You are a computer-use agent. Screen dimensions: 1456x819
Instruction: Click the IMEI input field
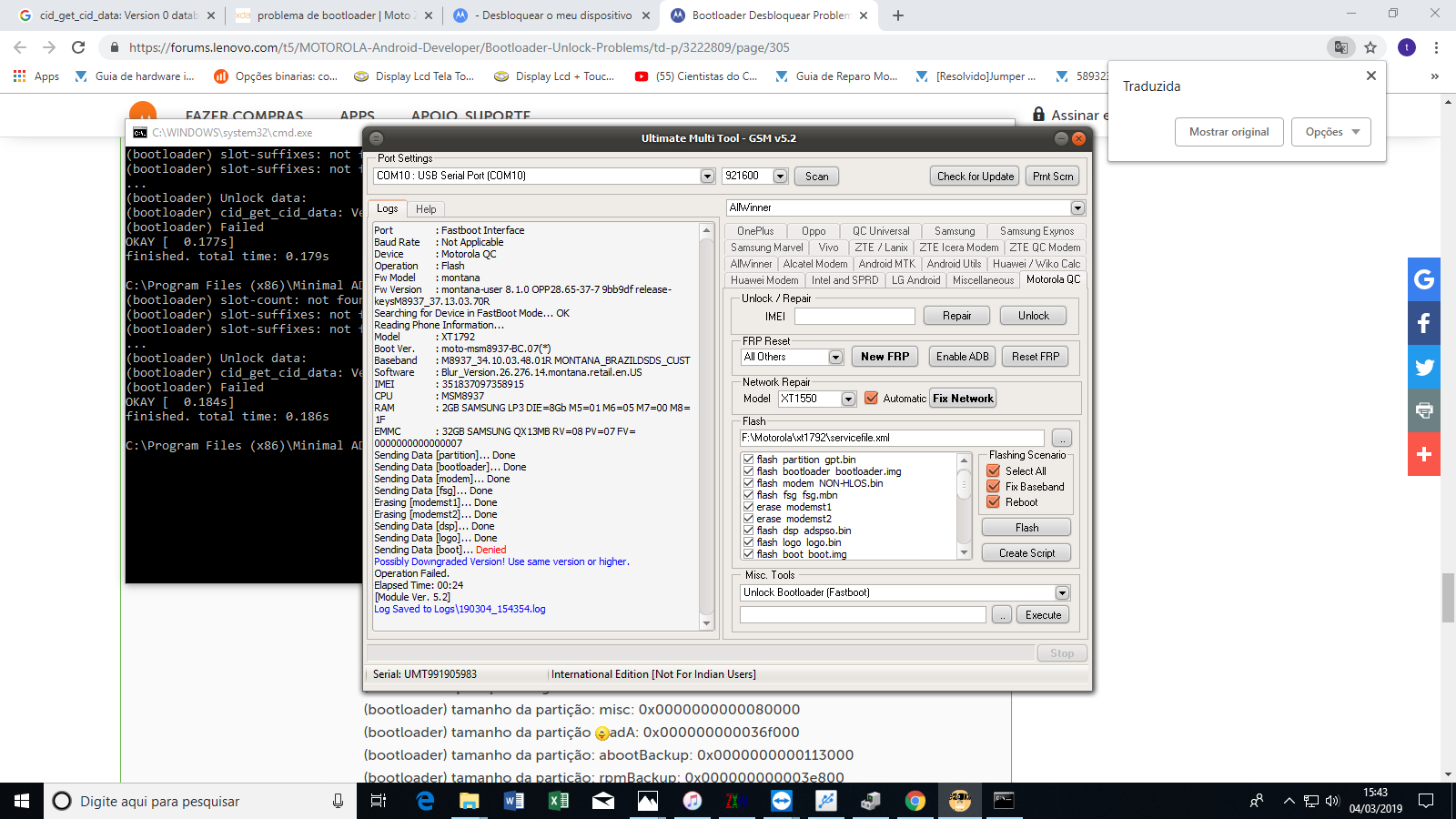854,316
